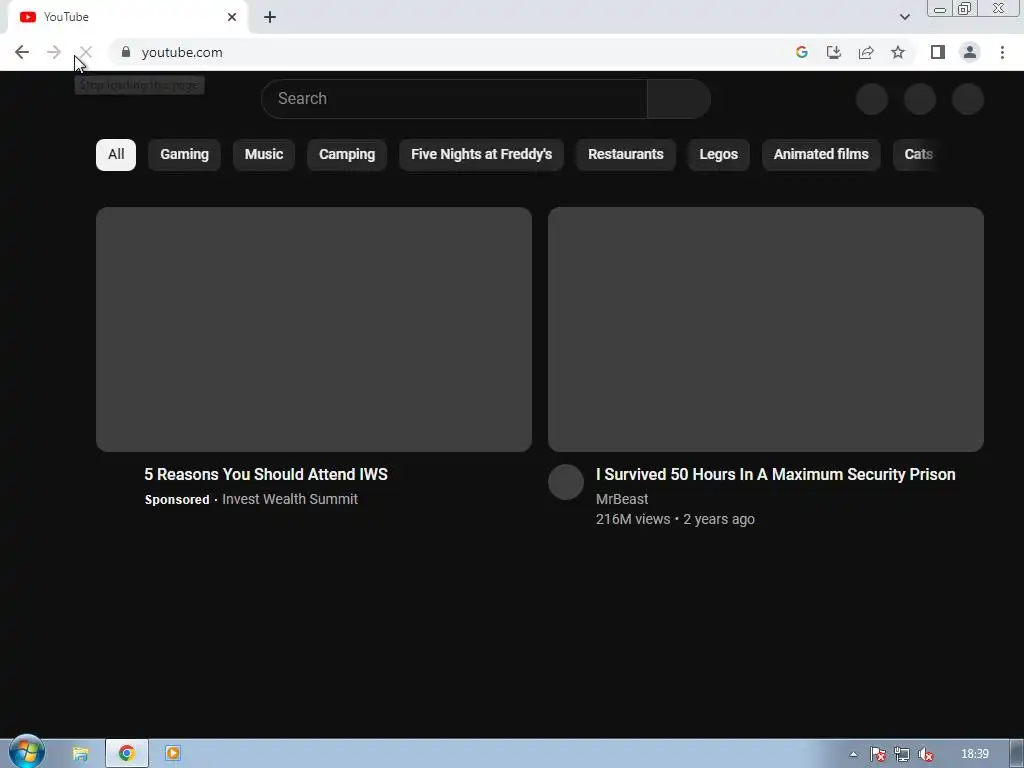Select the Animated films chip
The image size is (1024, 768).
(x=821, y=155)
